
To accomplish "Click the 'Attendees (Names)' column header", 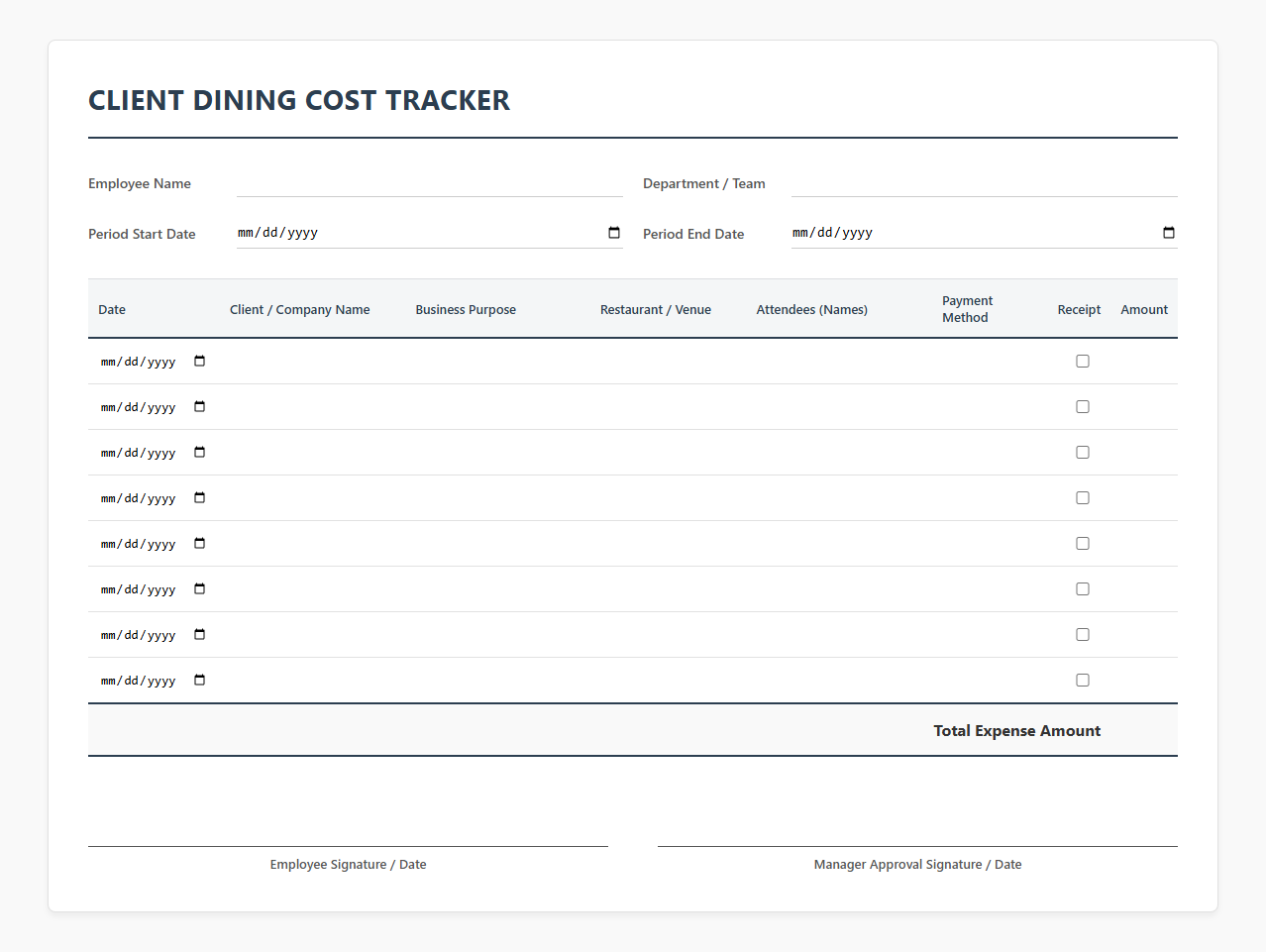I will pos(812,310).
